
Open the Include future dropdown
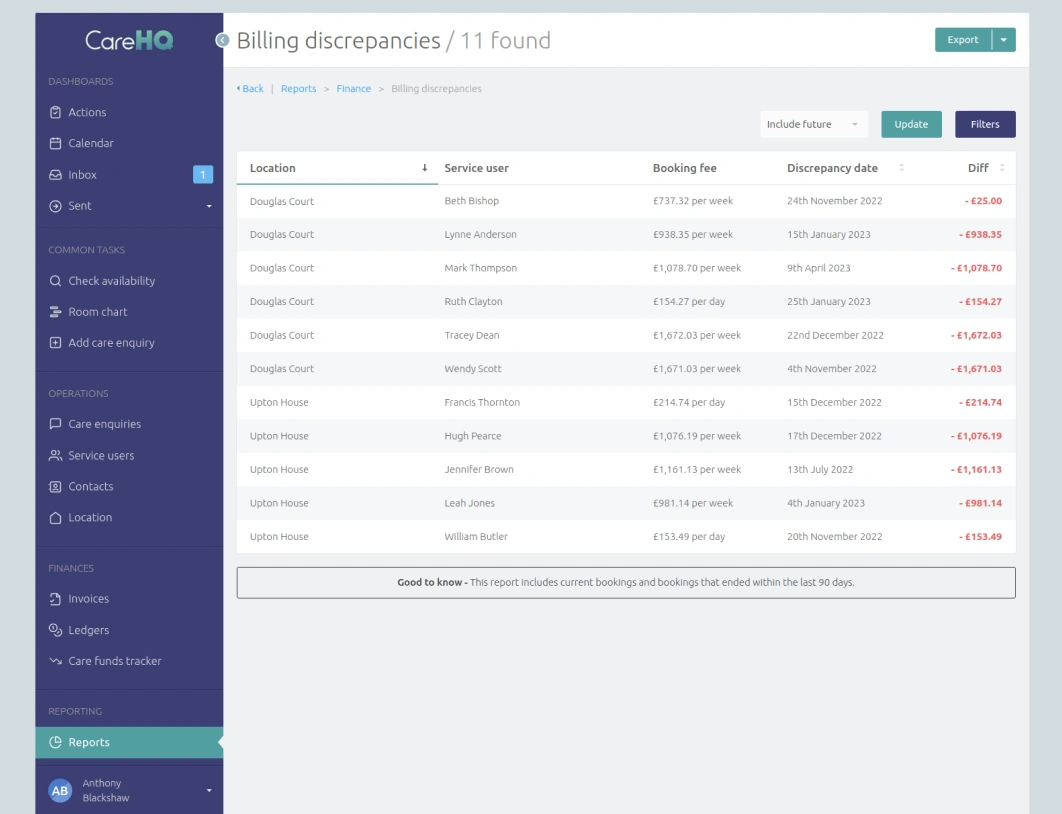(x=814, y=124)
